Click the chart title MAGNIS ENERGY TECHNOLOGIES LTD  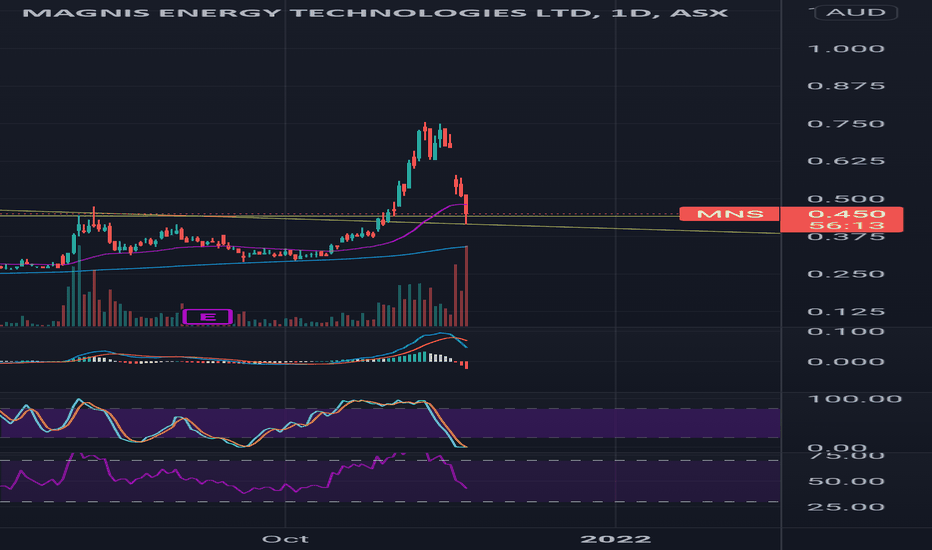click(309, 12)
